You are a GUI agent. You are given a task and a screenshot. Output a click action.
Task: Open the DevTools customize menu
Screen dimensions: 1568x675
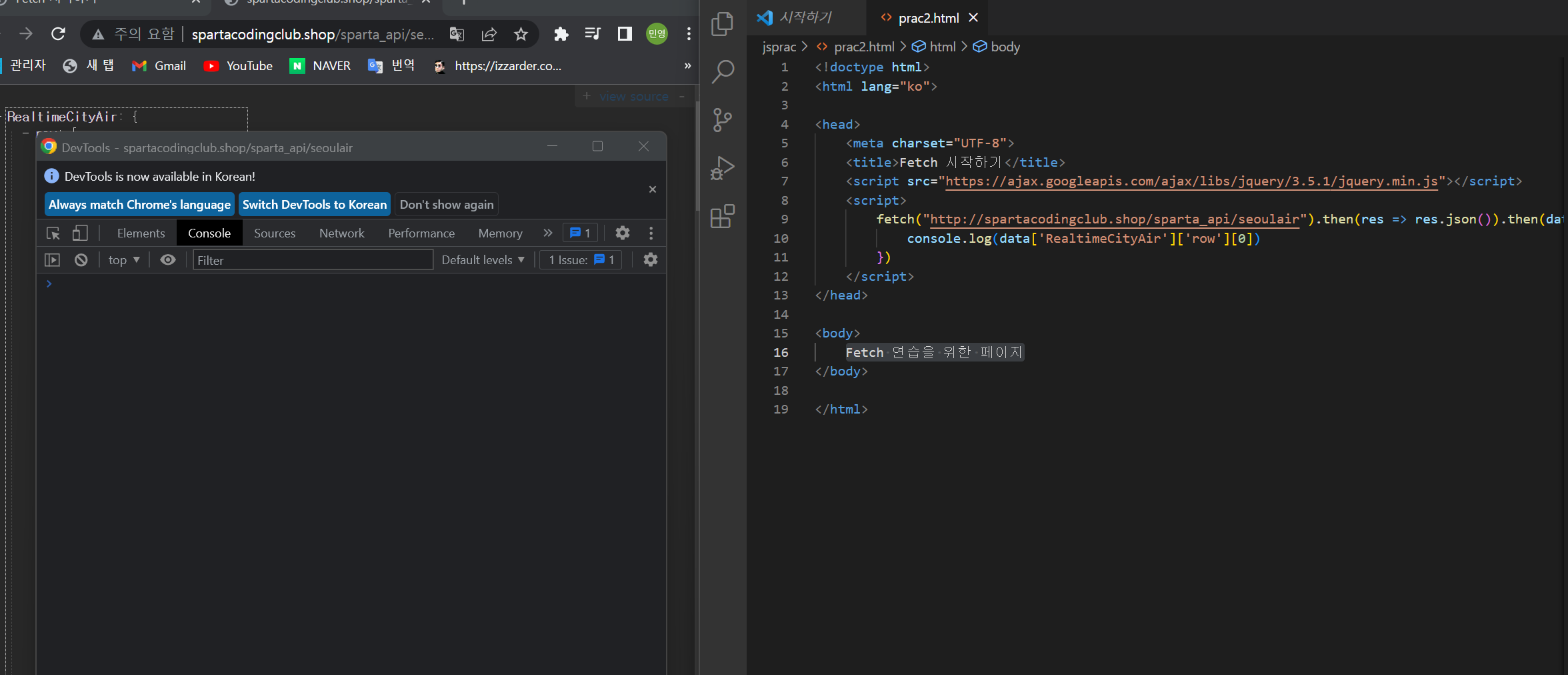pos(651,233)
